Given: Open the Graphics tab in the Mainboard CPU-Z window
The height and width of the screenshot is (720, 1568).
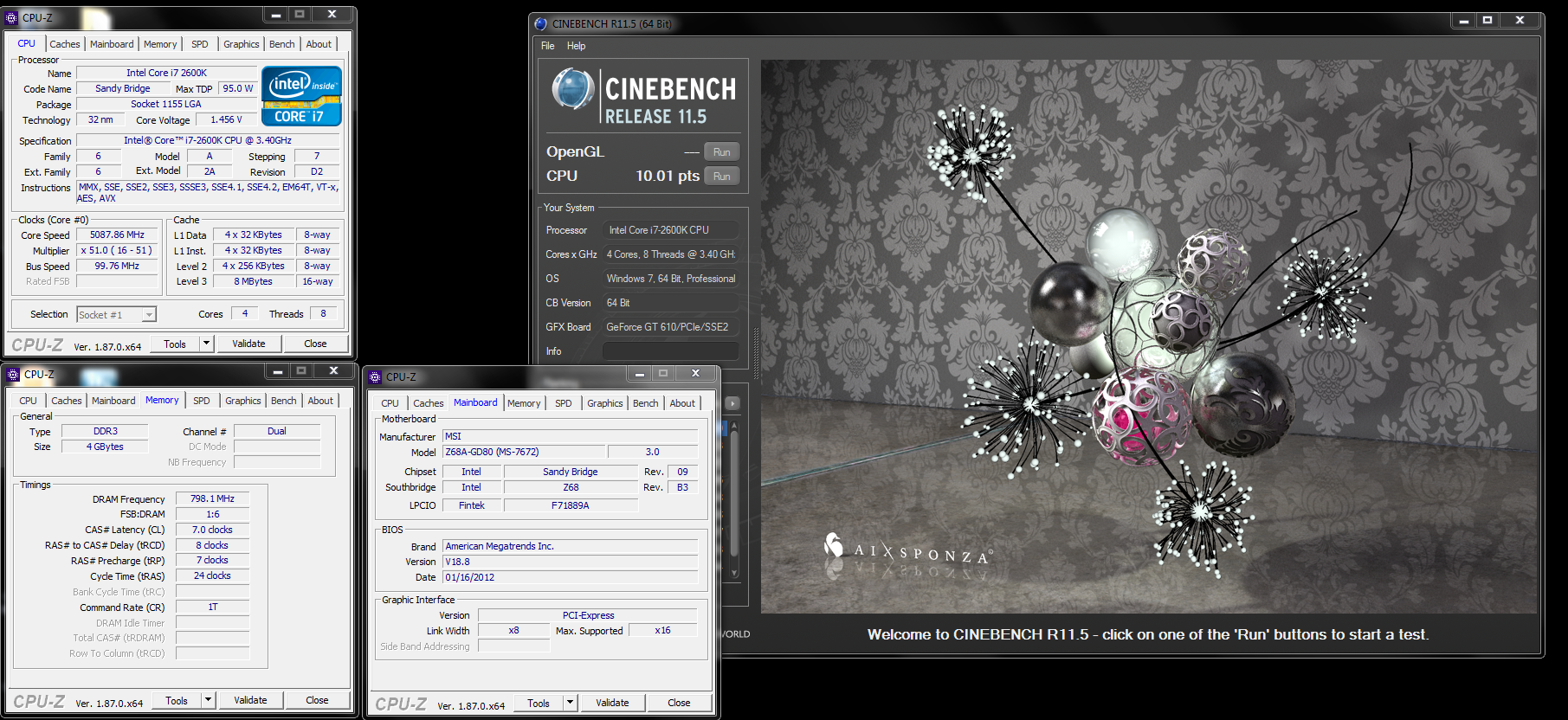Looking at the screenshot, I should coord(605,403).
